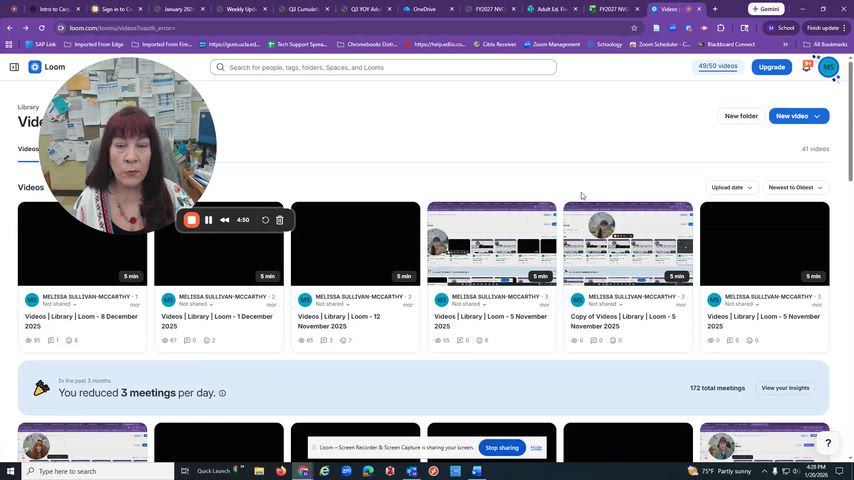The height and width of the screenshot is (480, 854).
Task: Open the help question mark button
Action: click(x=828, y=442)
